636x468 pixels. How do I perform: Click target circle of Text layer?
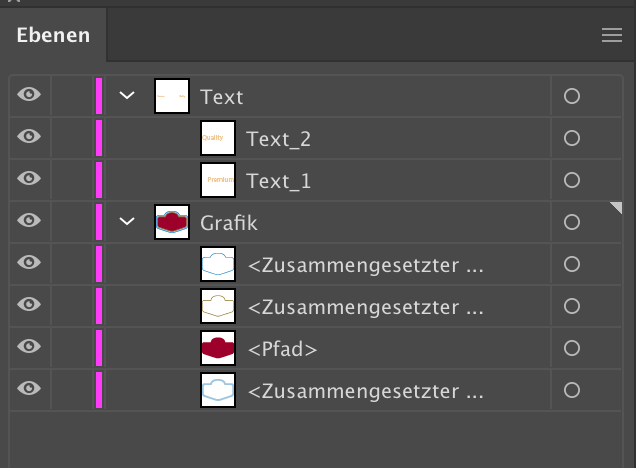tap(572, 97)
